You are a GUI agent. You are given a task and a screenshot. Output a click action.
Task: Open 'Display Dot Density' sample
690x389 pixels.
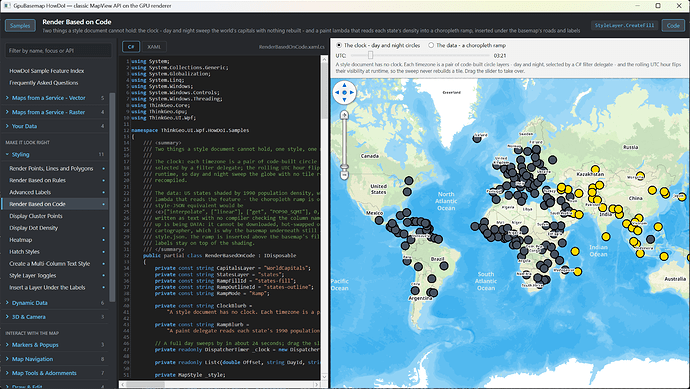55,228
